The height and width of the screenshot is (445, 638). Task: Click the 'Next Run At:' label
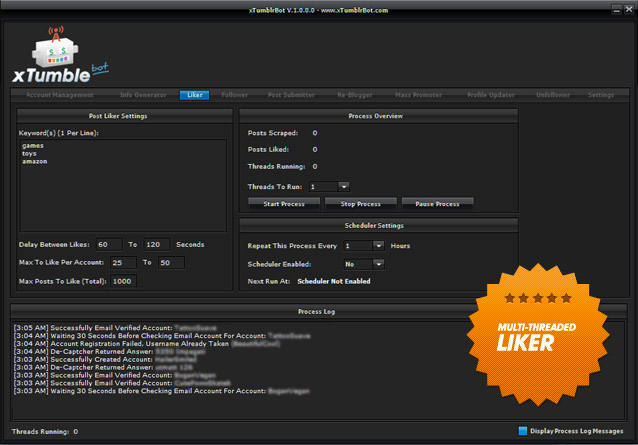(269, 281)
